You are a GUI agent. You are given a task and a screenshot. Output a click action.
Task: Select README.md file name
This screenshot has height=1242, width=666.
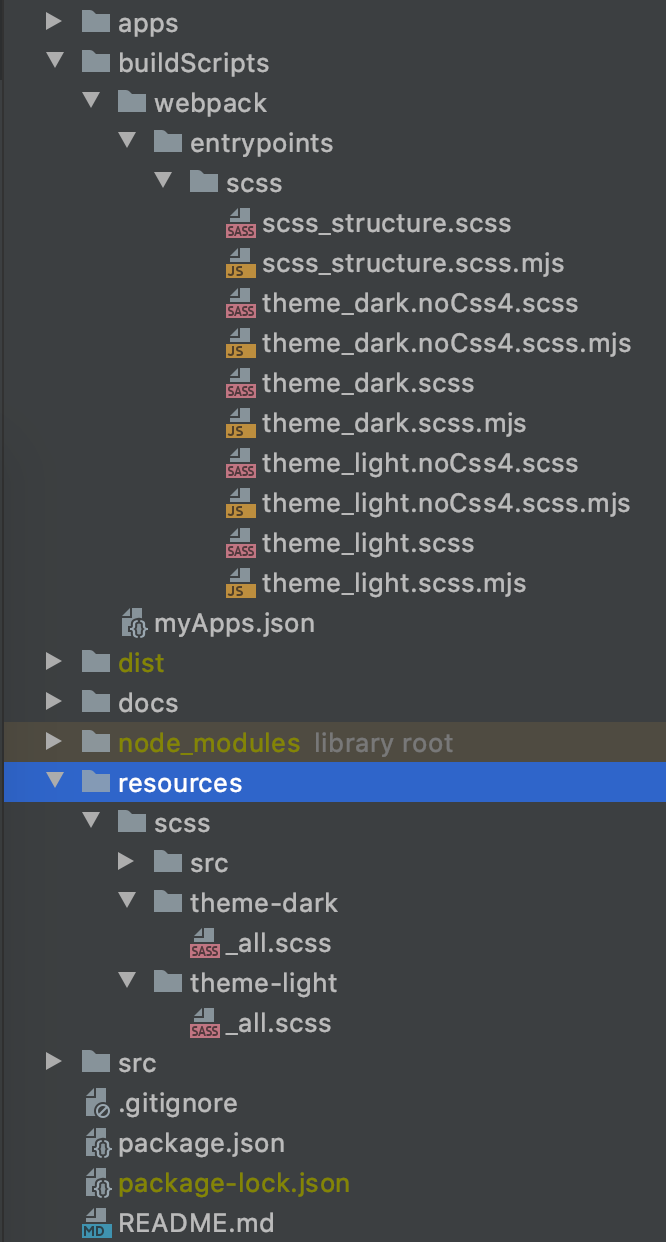click(x=196, y=1223)
